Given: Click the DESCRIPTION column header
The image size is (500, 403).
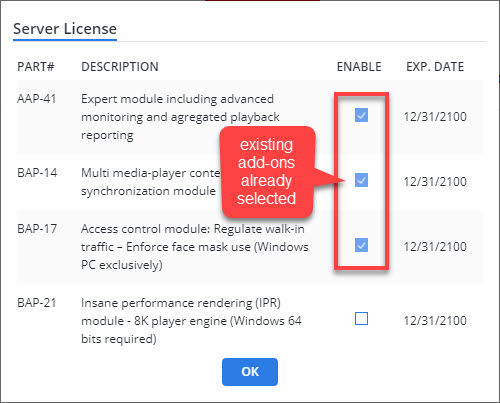Looking at the screenshot, I should [120, 67].
